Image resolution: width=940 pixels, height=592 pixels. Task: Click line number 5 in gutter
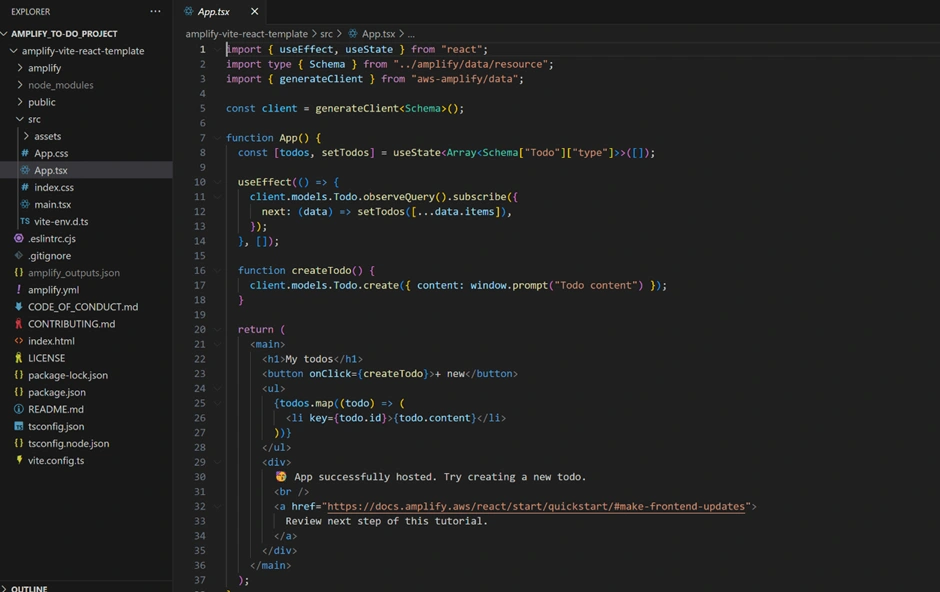click(x=203, y=108)
